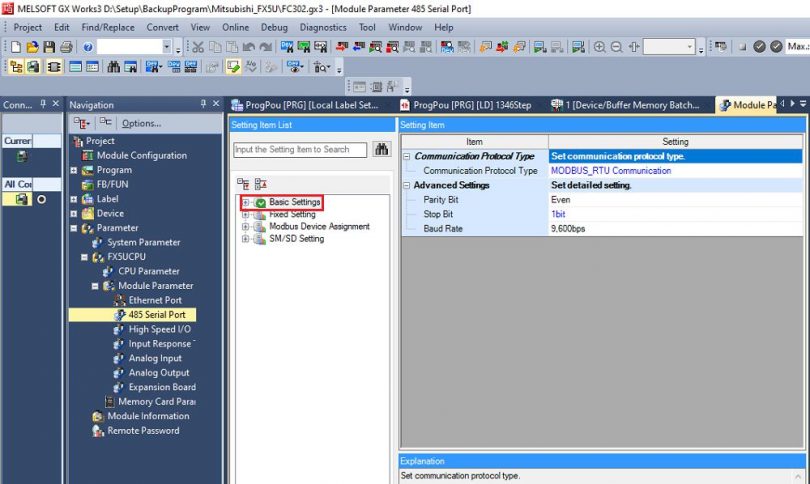The height and width of the screenshot is (484, 810).
Task: Click the expand-all icon in Setting Item List
Action: [x=243, y=184]
